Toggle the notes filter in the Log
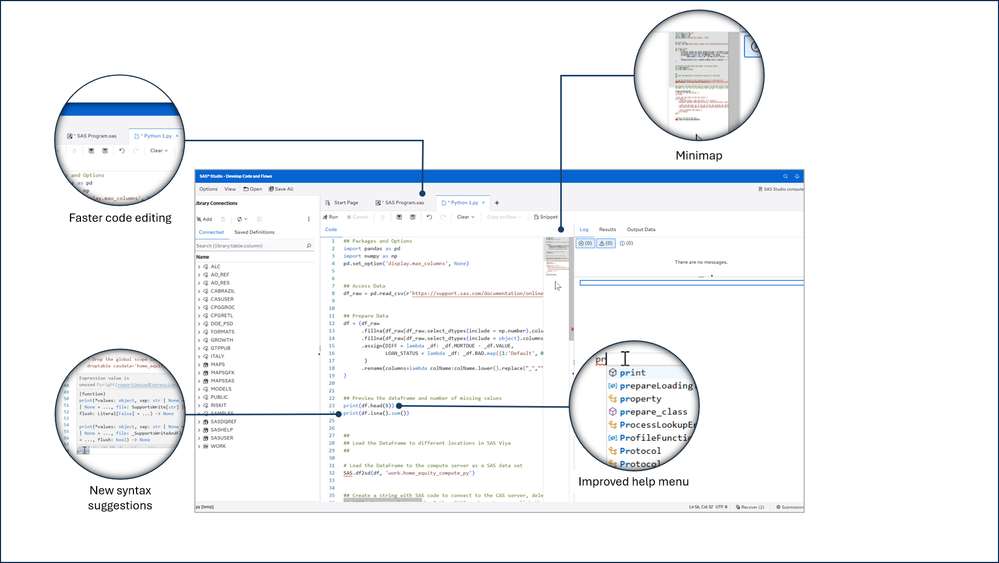Image resolution: width=999 pixels, height=563 pixels. [x=626, y=243]
